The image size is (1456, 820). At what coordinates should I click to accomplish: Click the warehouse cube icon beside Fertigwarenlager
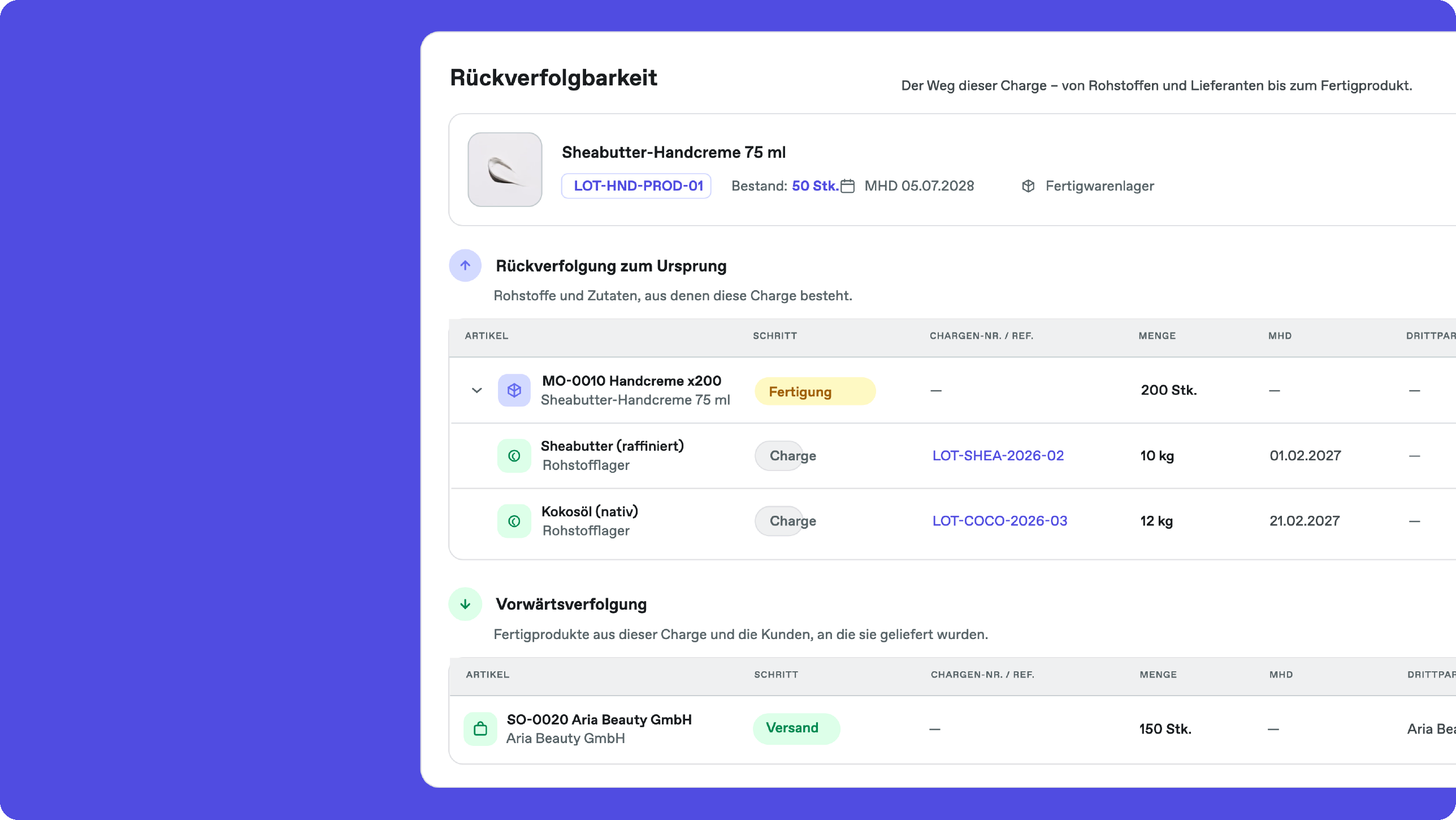click(1028, 186)
